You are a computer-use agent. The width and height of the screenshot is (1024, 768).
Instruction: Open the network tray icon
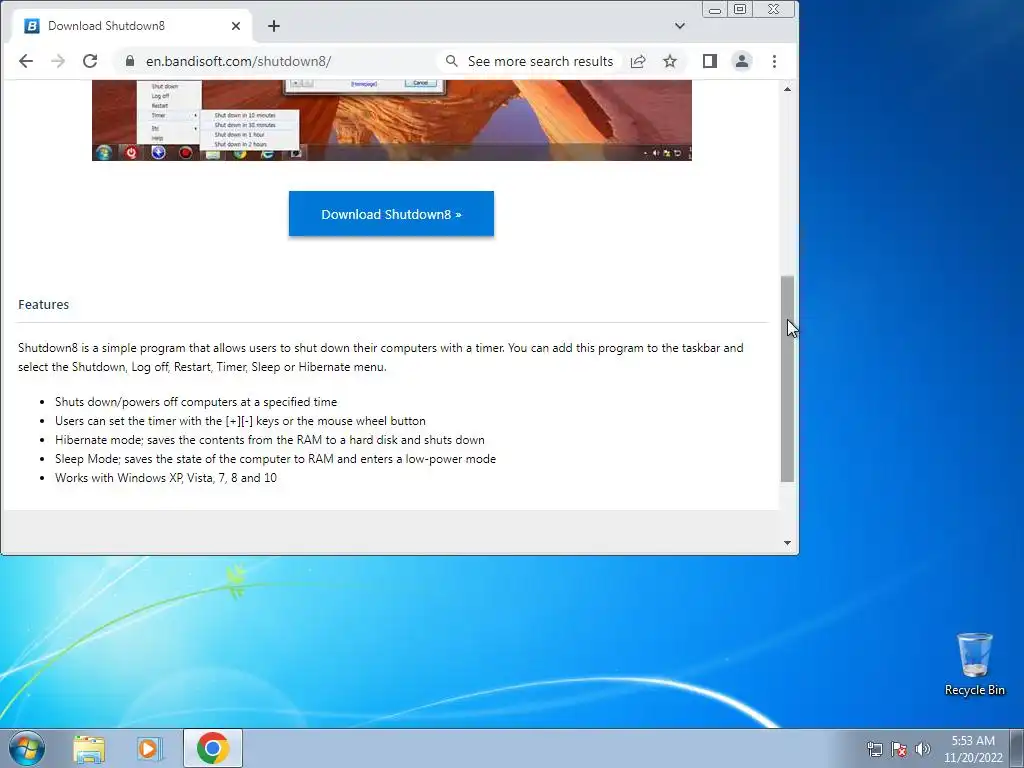874,749
